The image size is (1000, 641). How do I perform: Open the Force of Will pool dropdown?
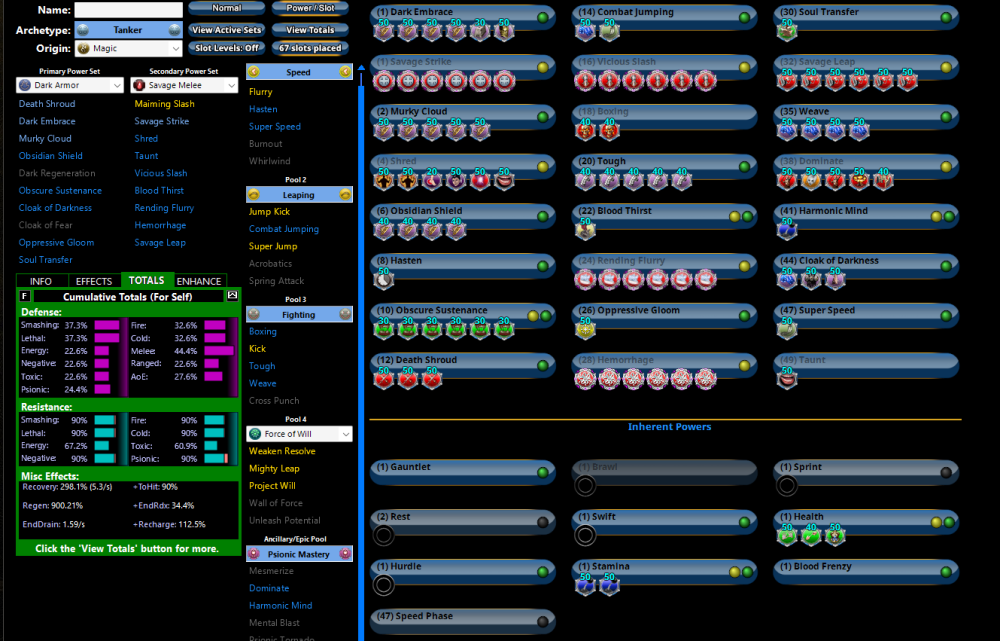click(x=299, y=434)
